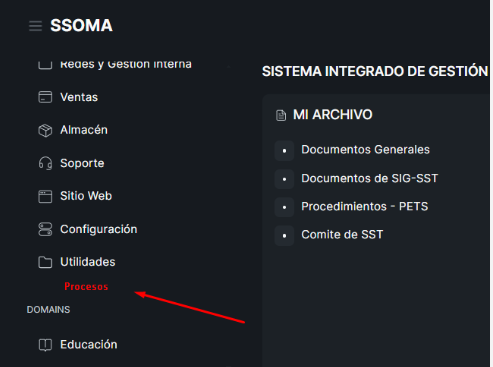The height and width of the screenshot is (367, 493).
Task: Click the SSOMA title logo
Action: click(81, 26)
